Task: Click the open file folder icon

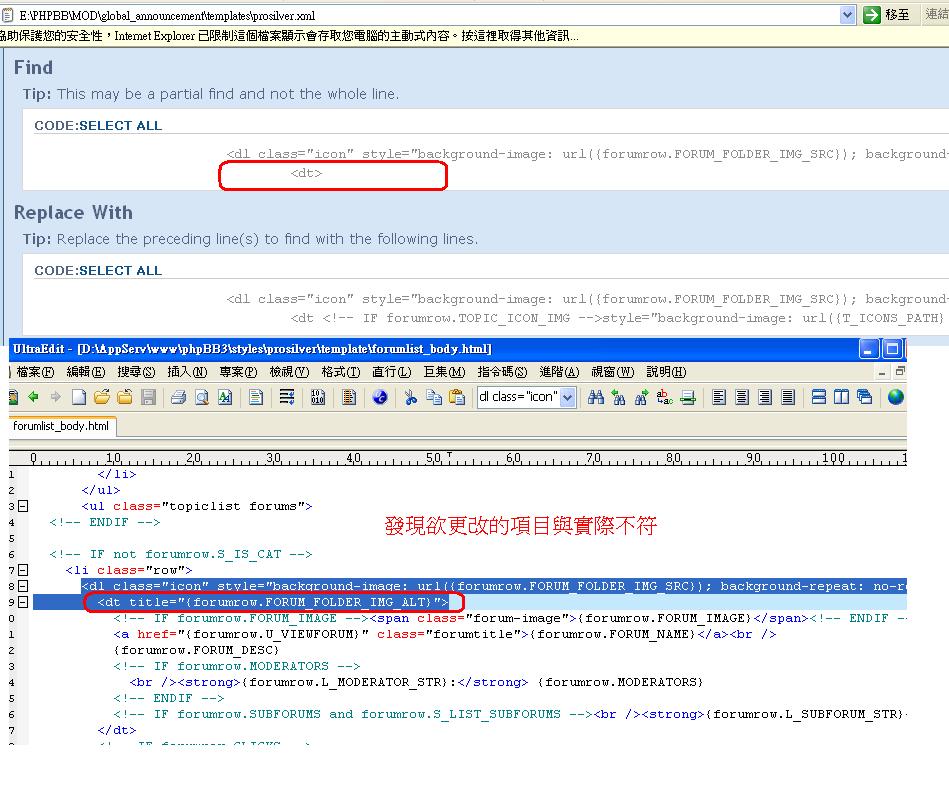Action: [x=102, y=397]
